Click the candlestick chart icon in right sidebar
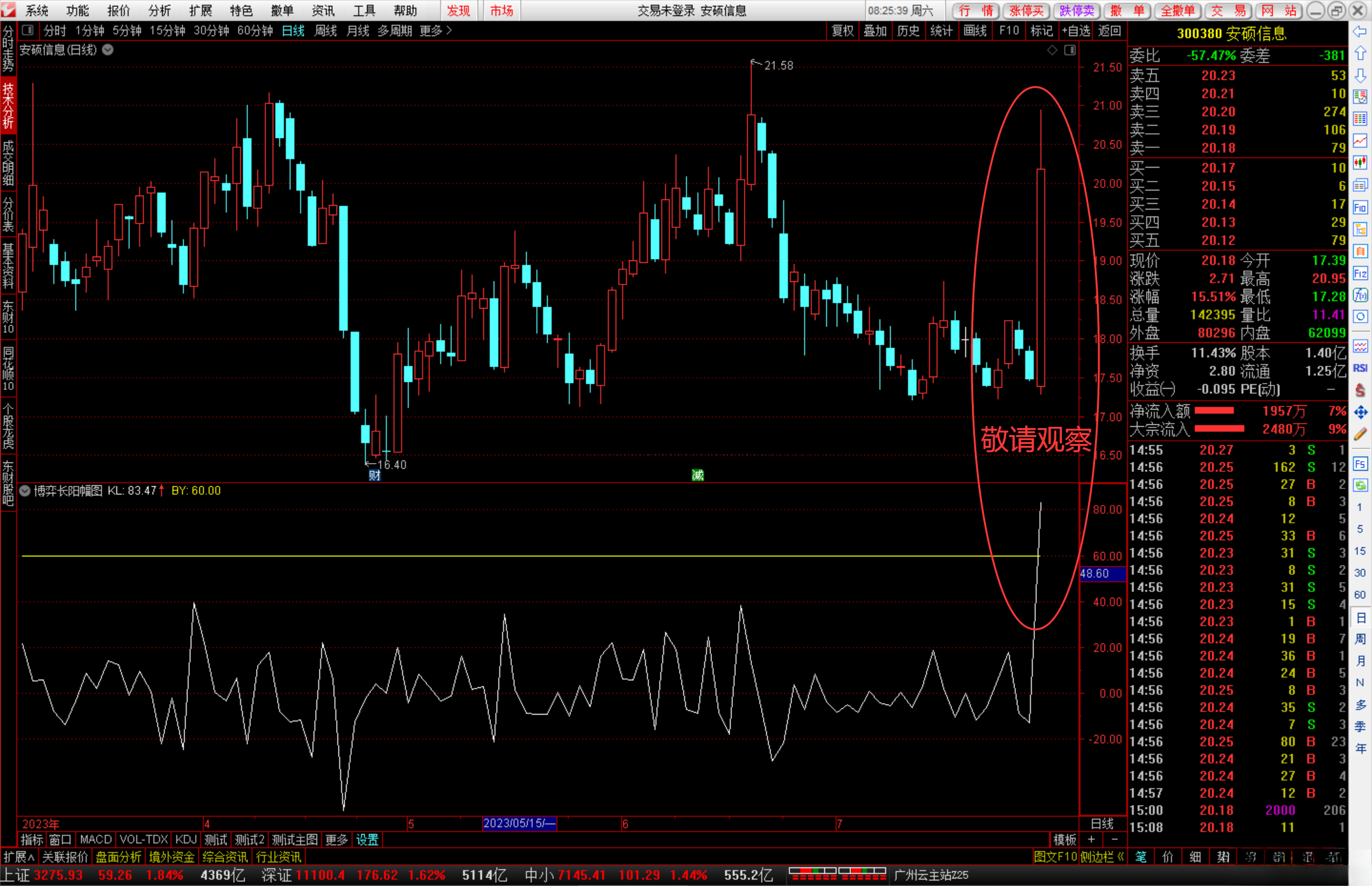 1360,163
